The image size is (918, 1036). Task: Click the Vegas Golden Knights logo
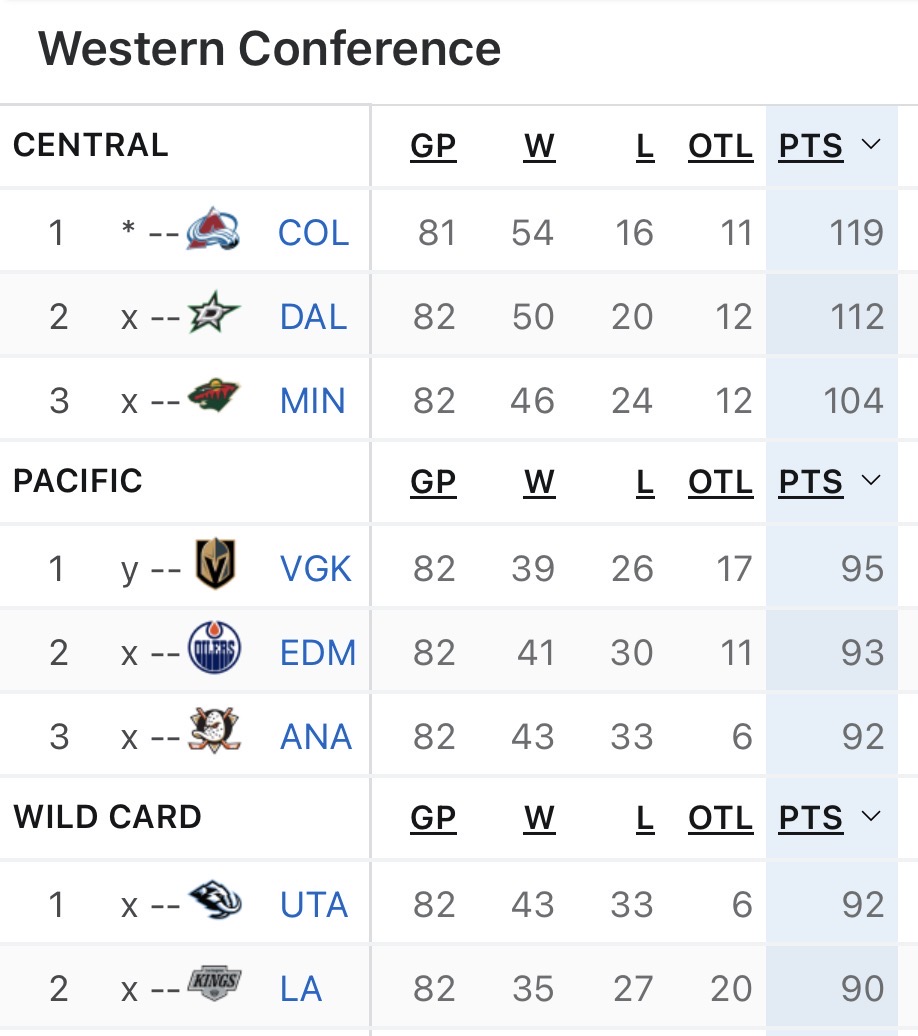(216, 566)
